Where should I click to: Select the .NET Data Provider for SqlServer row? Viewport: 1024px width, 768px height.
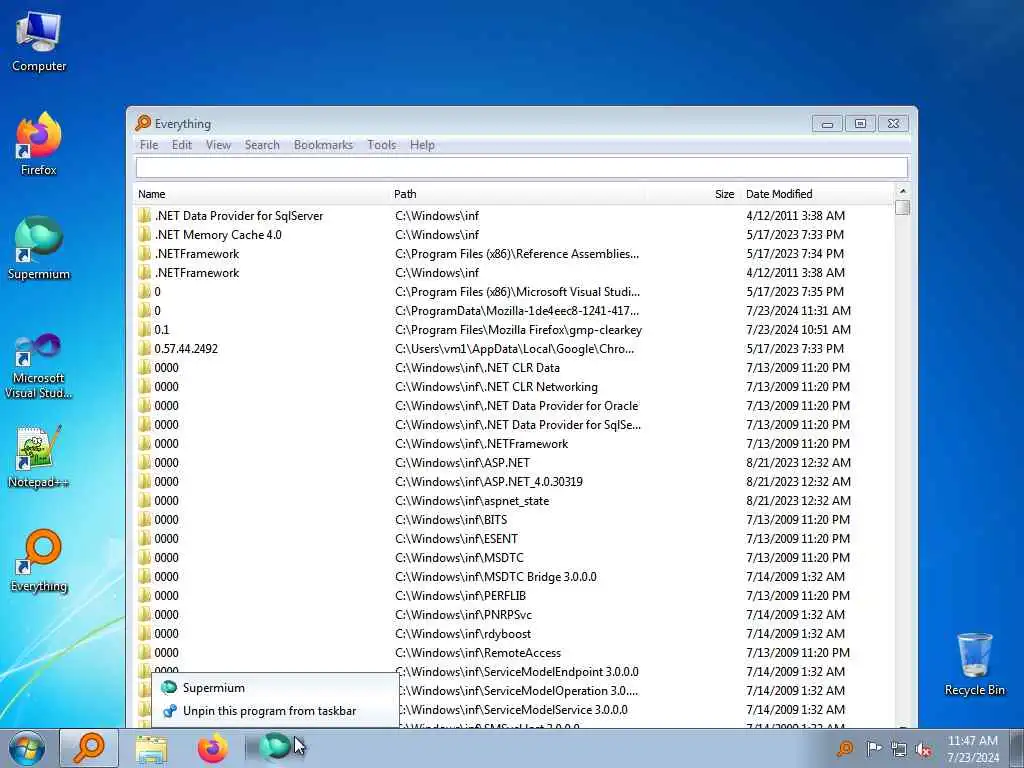[515, 216]
